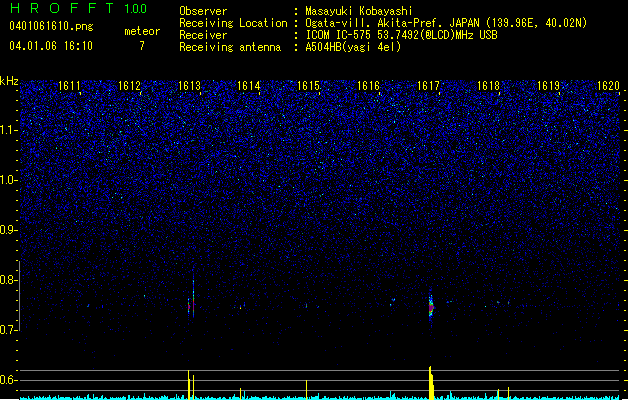Click the meteor count value 7

click(142, 46)
